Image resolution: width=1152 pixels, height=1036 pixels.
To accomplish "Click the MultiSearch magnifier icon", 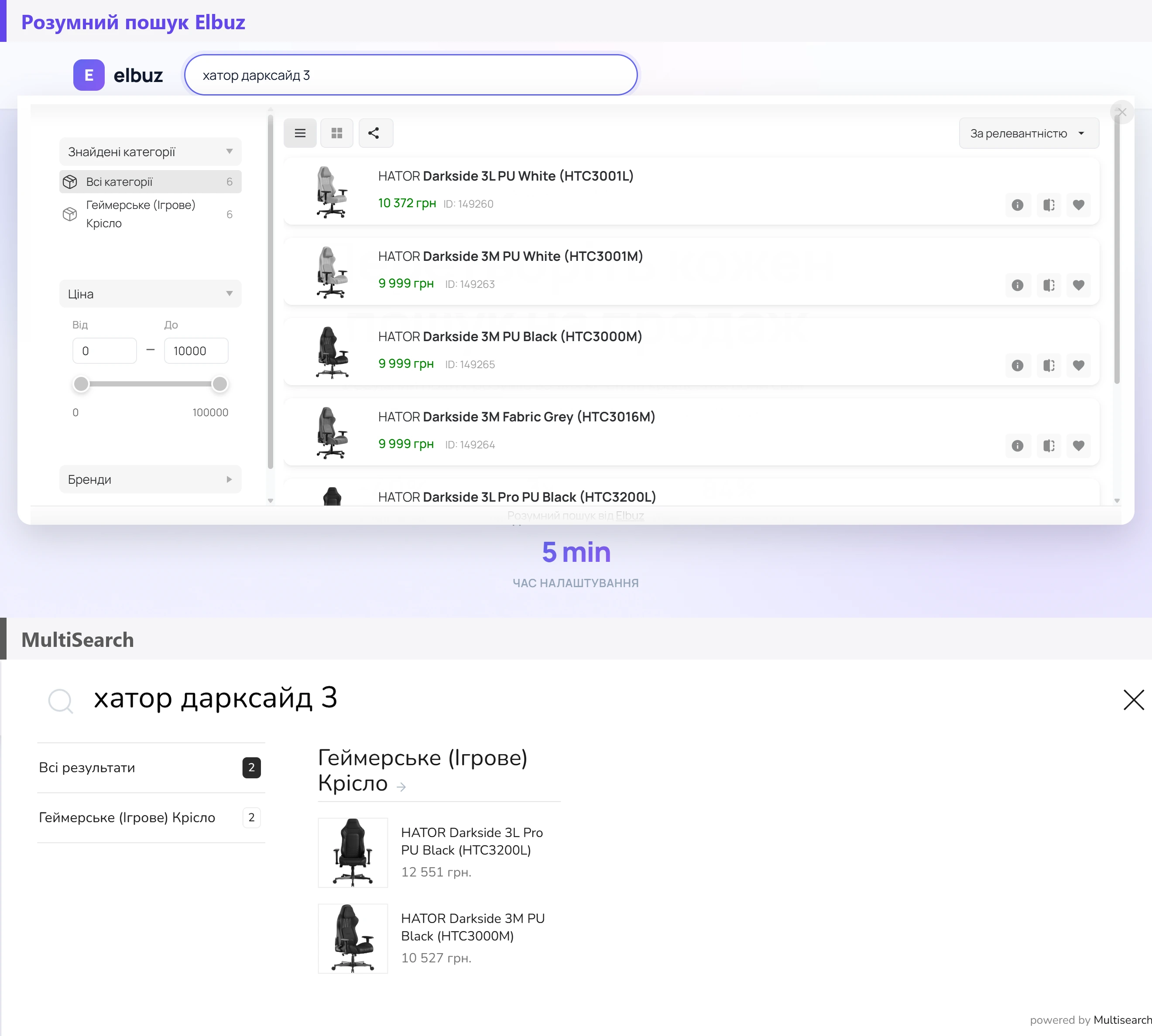I will [60, 701].
